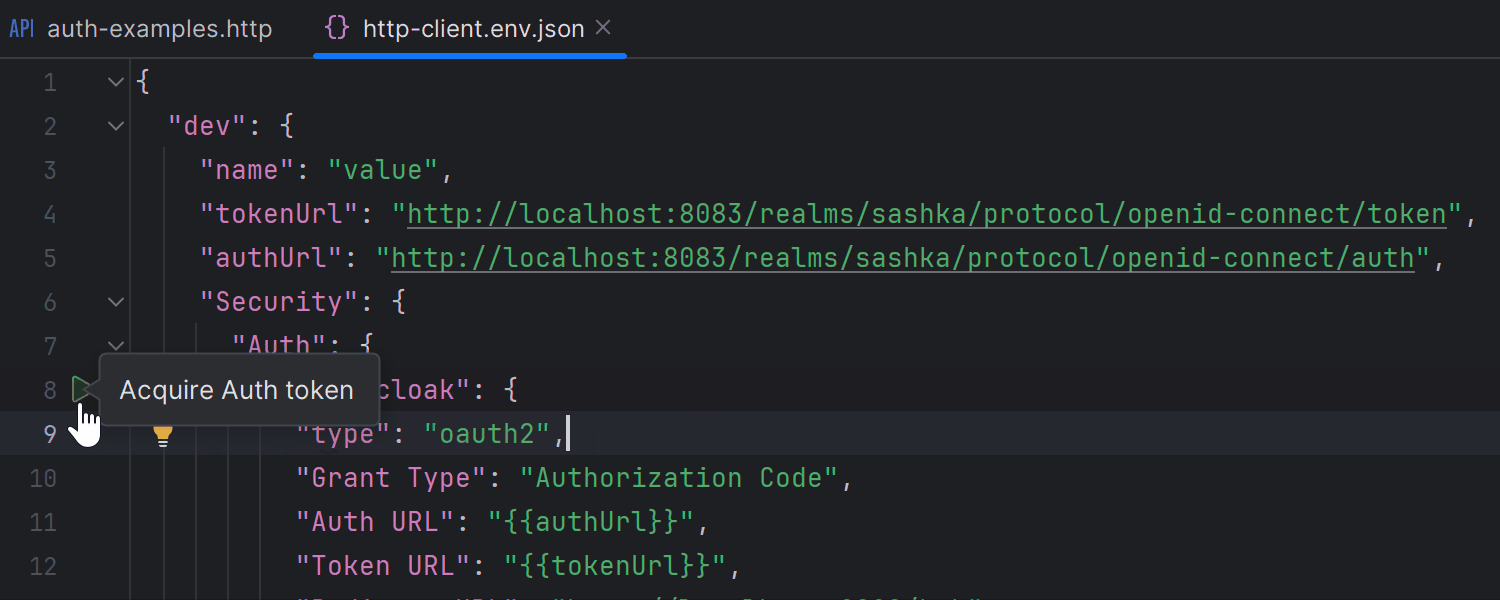Click the JSON braces icon on env file tab

pyautogui.click(x=337, y=28)
